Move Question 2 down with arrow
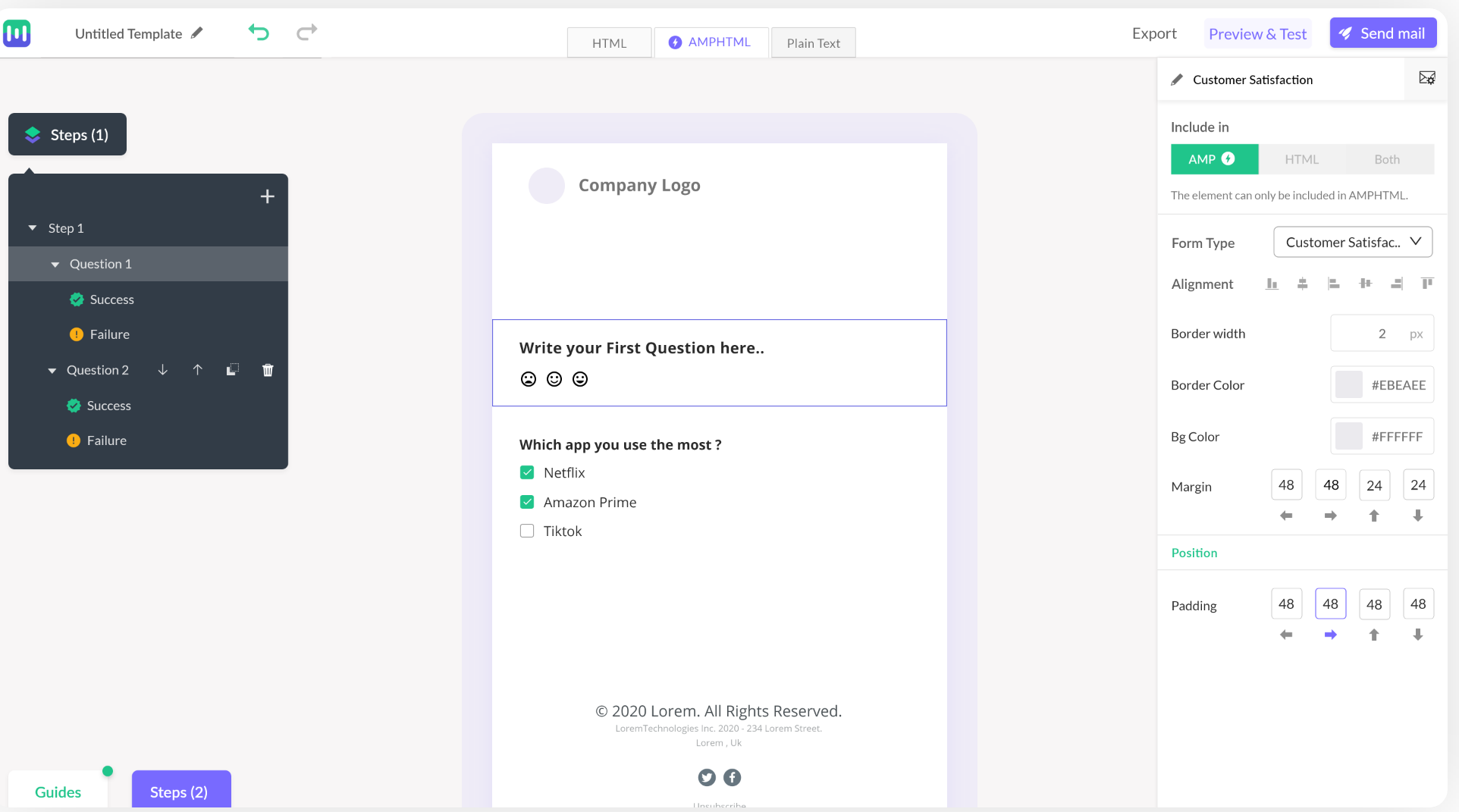 (x=162, y=370)
